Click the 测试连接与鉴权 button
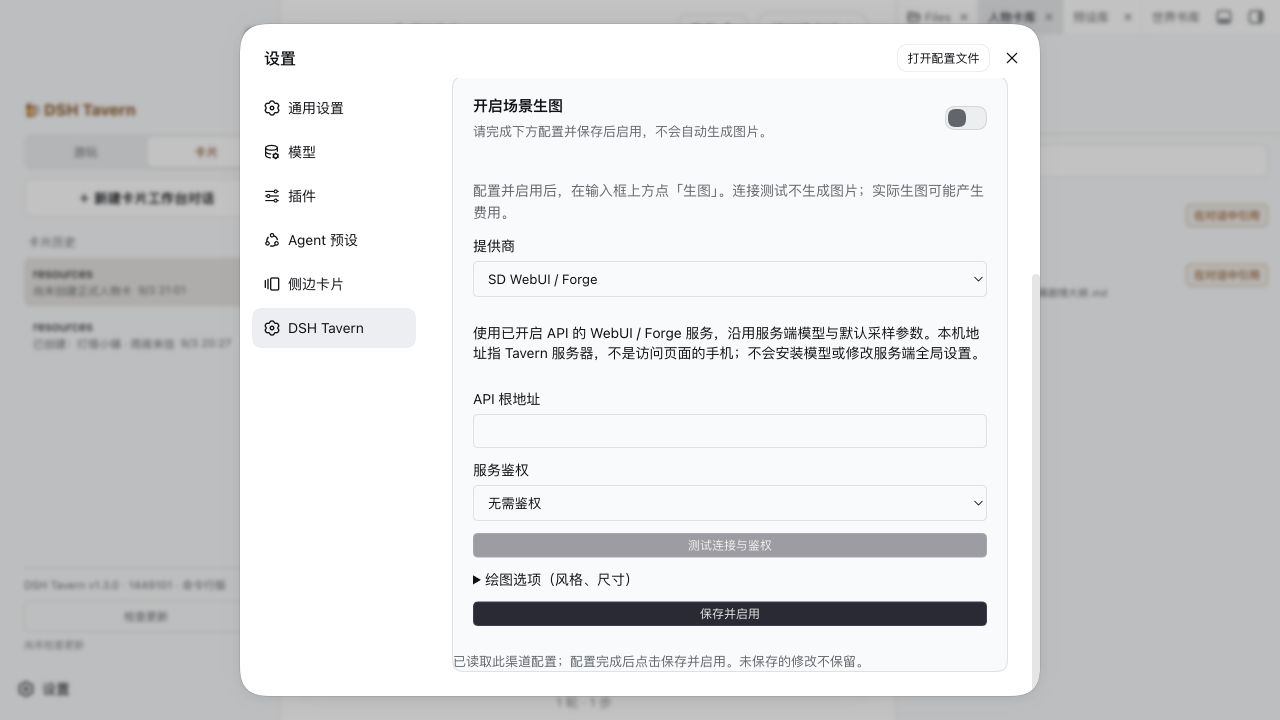Viewport: 1280px width, 720px height. point(730,545)
